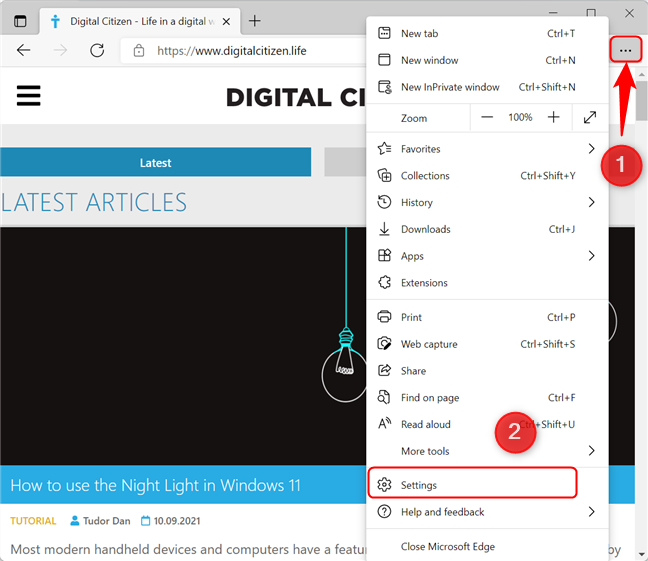Viewport: 648px width, 561px height.
Task: Expand the More tools submenu chevron
Action: point(591,451)
